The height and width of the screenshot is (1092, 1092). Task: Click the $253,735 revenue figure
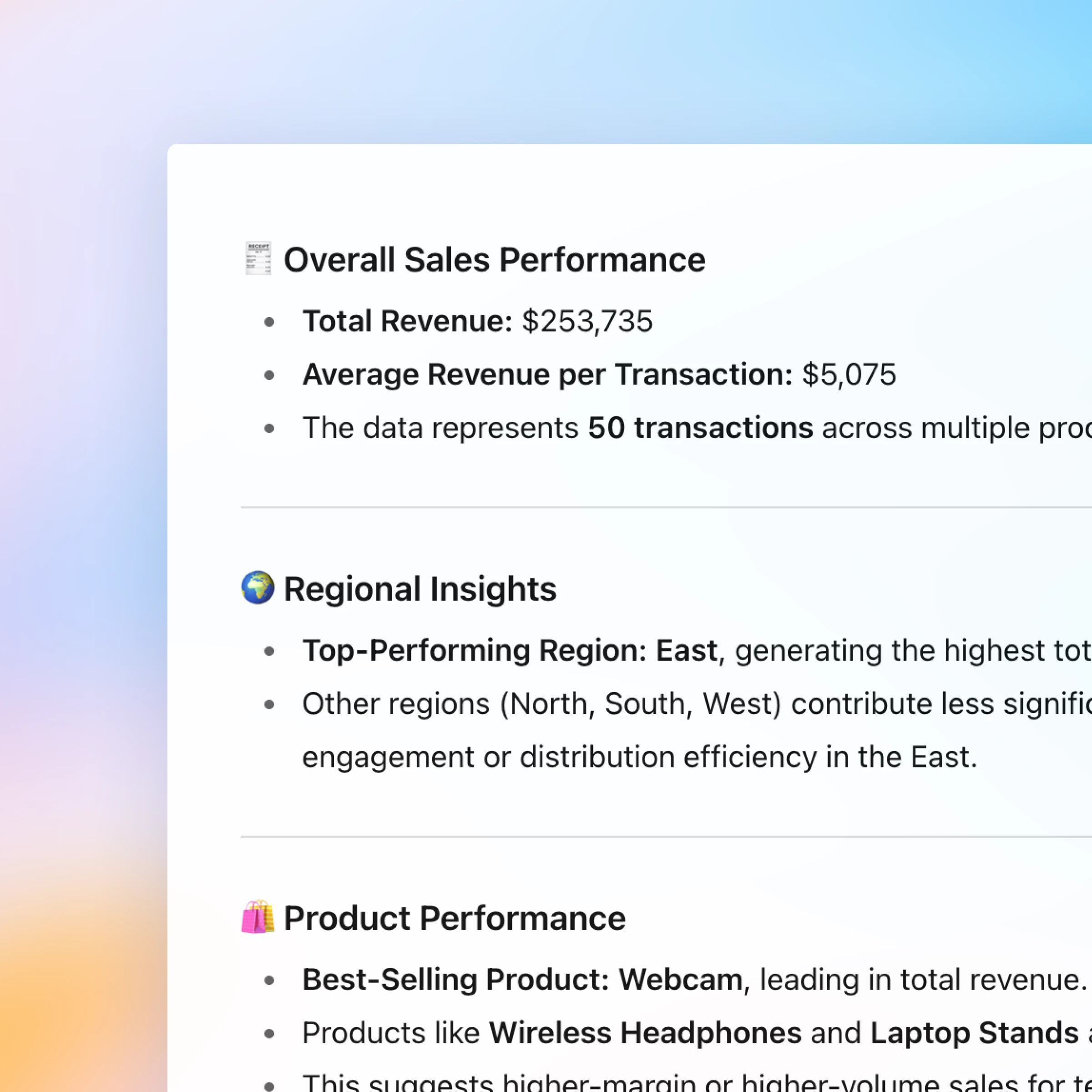[586, 321]
